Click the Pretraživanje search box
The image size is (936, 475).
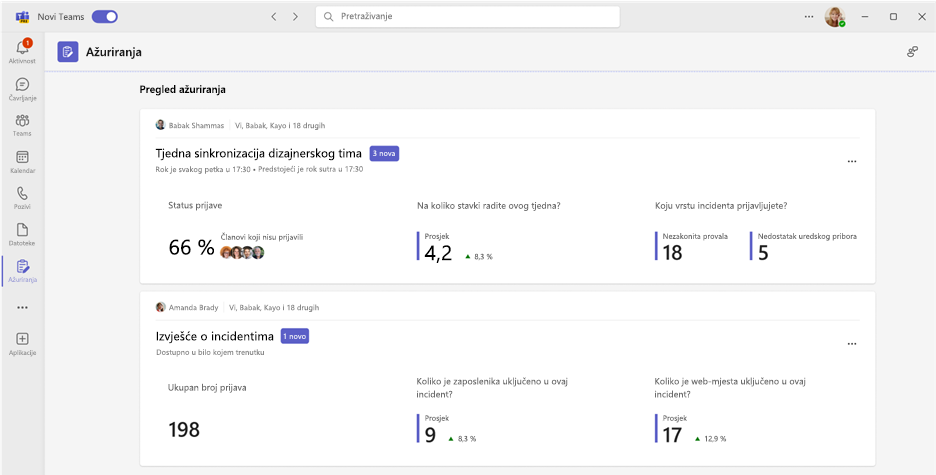467,17
